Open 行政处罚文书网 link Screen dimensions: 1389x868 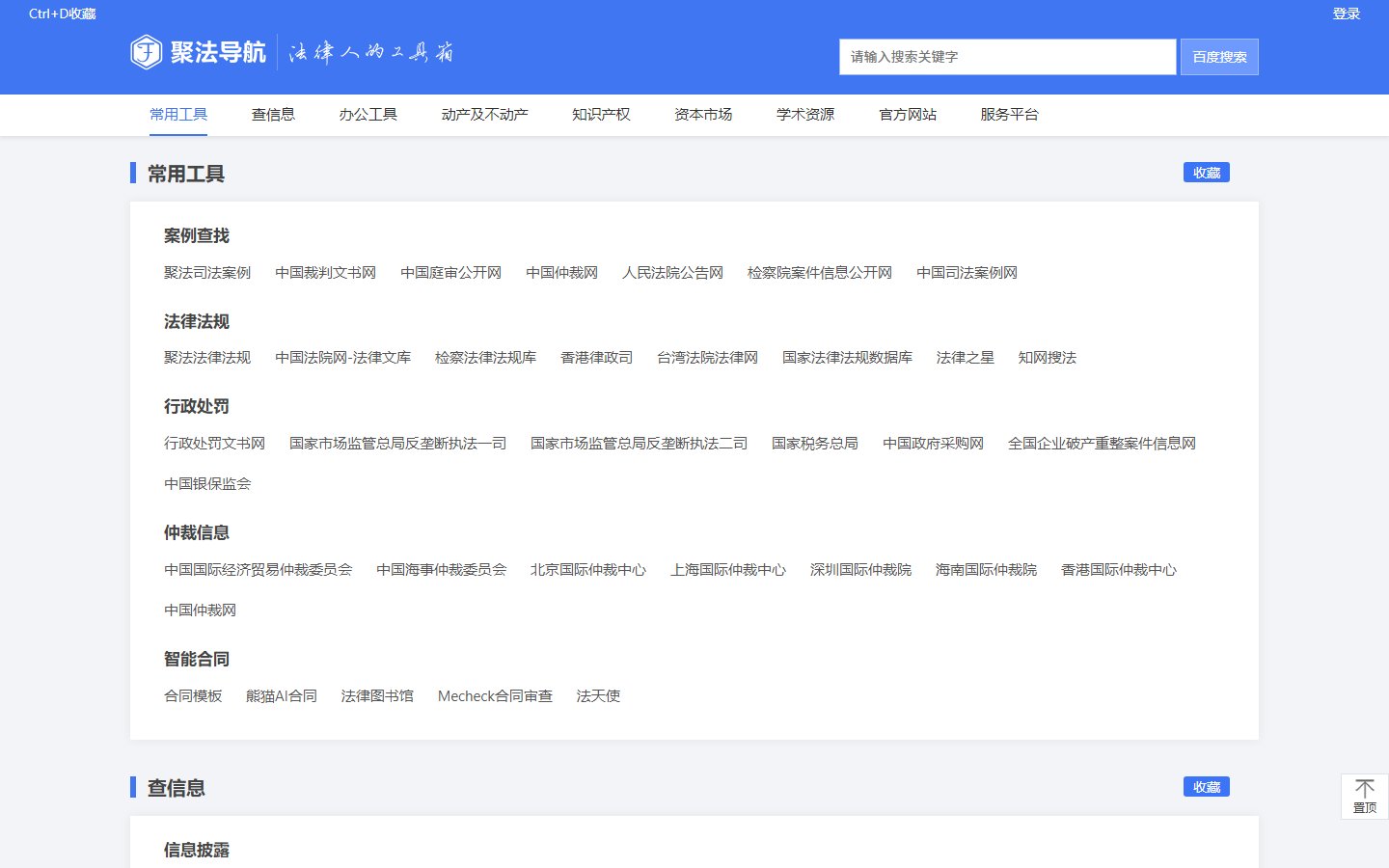pos(214,444)
